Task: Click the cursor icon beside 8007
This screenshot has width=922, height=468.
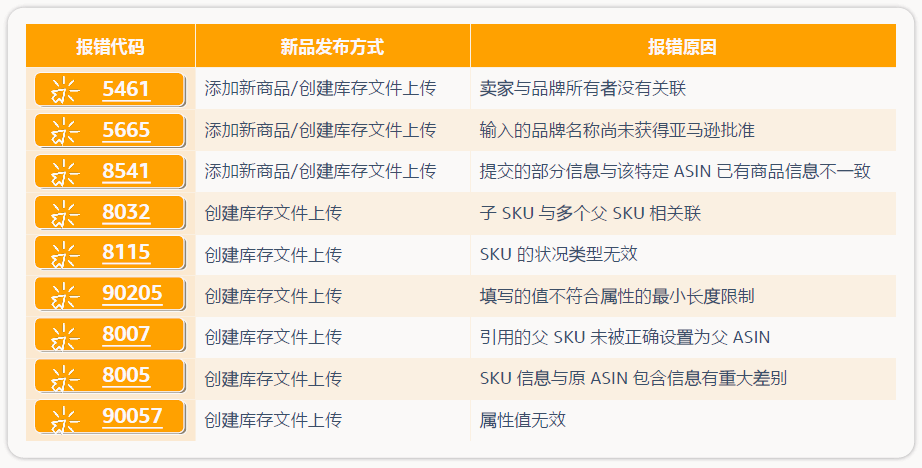Action: click(x=64, y=336)
